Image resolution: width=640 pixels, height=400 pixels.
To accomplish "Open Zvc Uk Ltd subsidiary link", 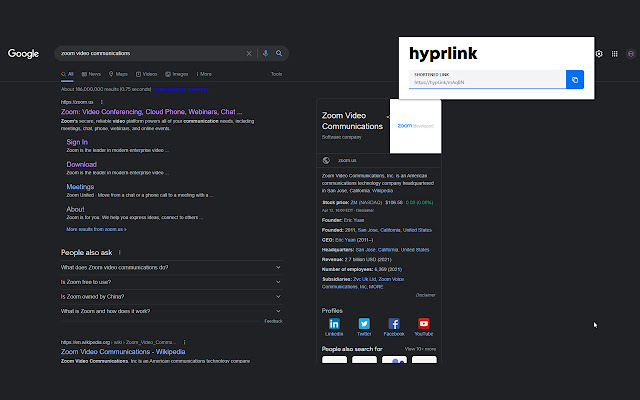I will tap(364, 279).
